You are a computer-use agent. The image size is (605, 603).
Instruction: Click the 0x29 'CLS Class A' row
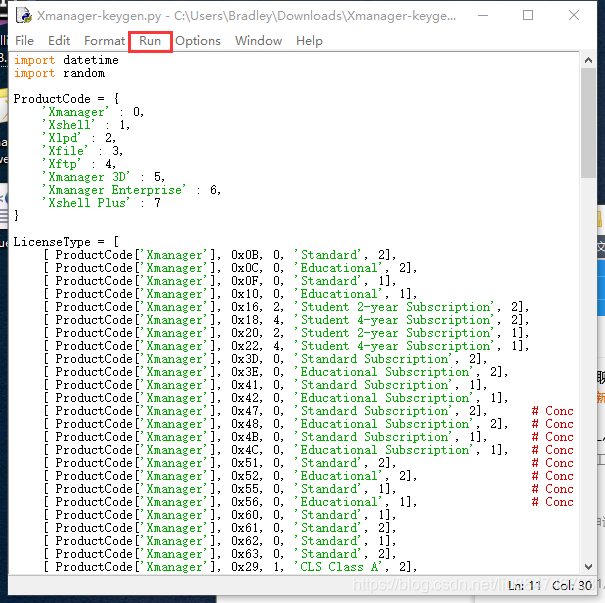(230, 567)
